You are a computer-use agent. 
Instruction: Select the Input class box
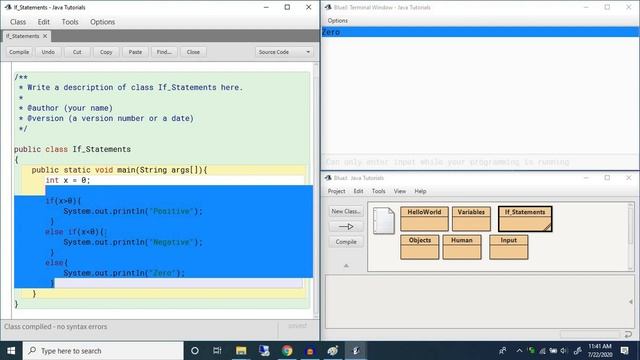(x=509, y=247)
